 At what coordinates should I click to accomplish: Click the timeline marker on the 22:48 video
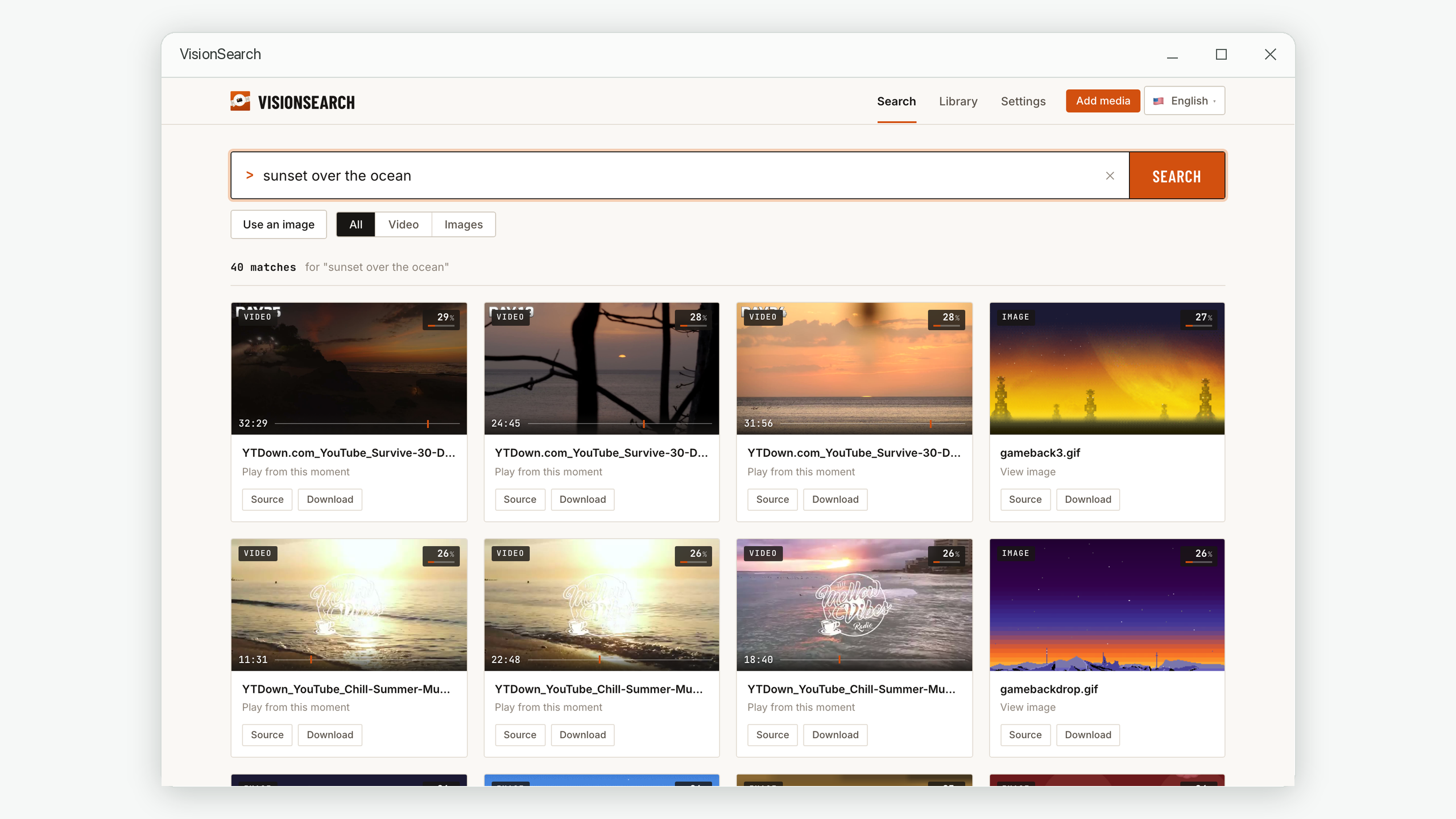tap(599, 660)
